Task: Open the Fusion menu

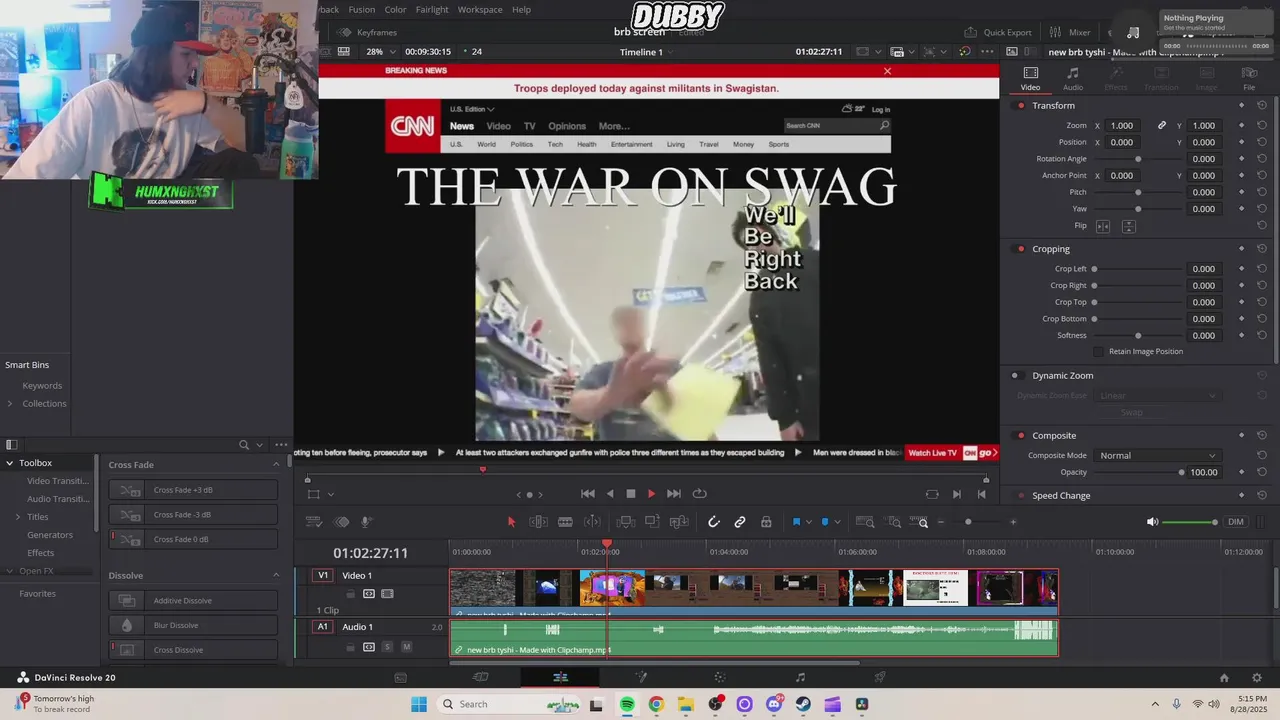Action: [362, 10]
